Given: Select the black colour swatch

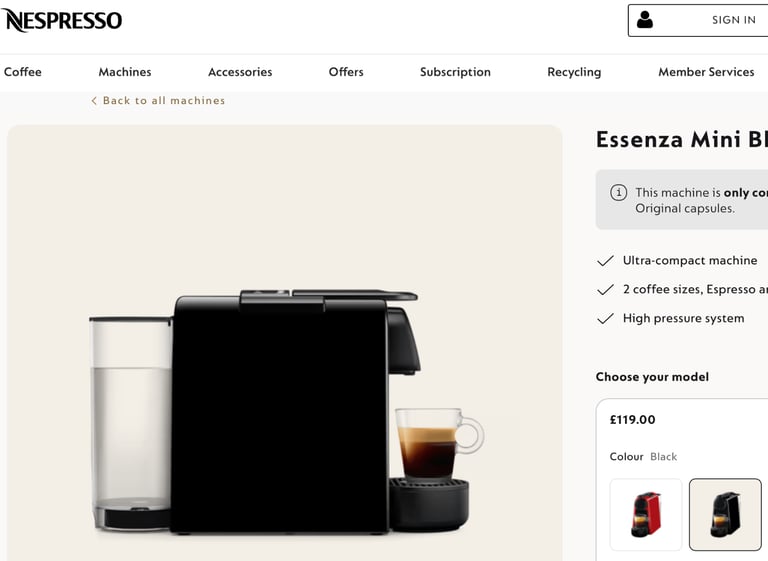Looking at the screenshot, I should [725, 514].
